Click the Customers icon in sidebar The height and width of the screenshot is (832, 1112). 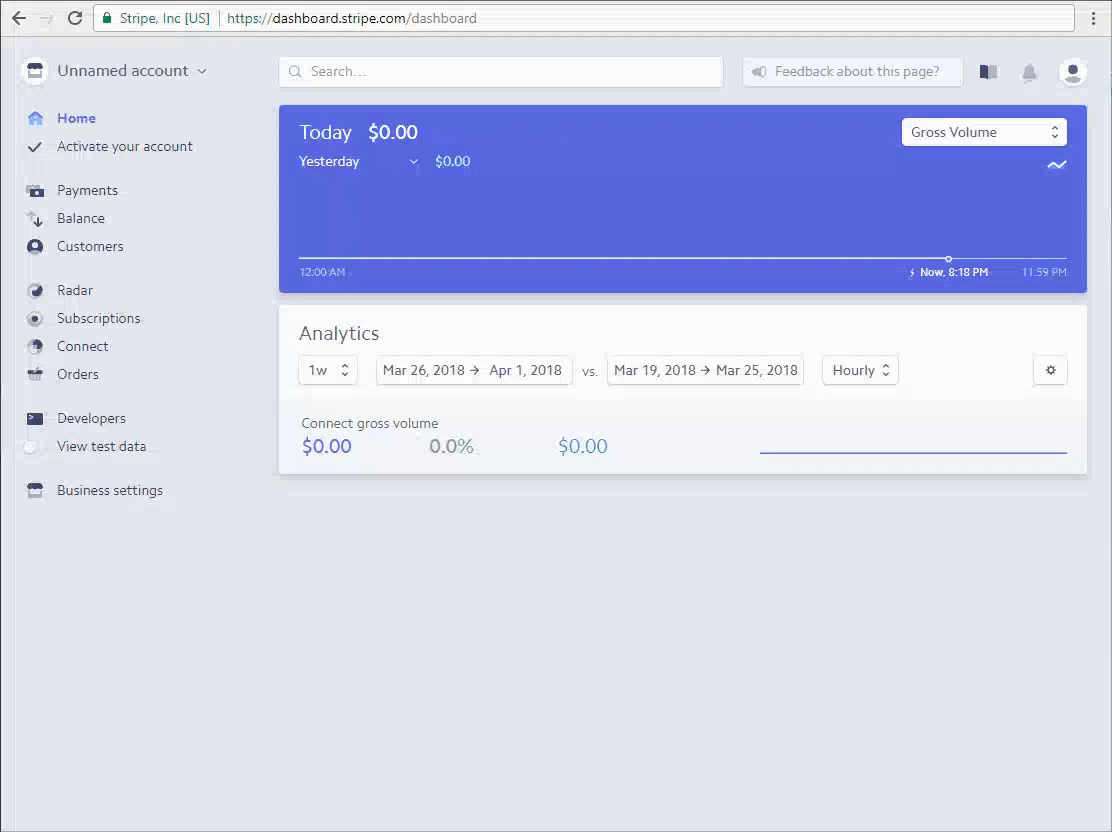tap(35, 247)
